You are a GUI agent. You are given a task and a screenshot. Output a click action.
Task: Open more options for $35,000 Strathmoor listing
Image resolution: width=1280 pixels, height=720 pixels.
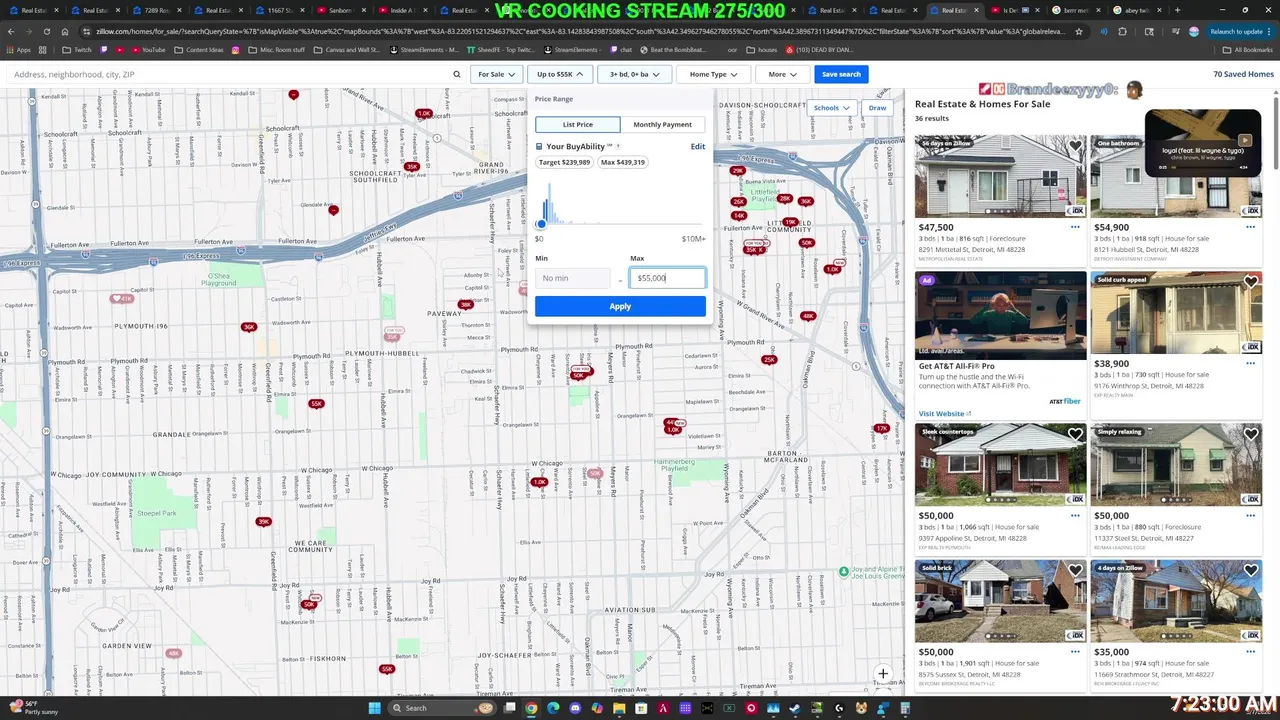tap(1250, 651)
